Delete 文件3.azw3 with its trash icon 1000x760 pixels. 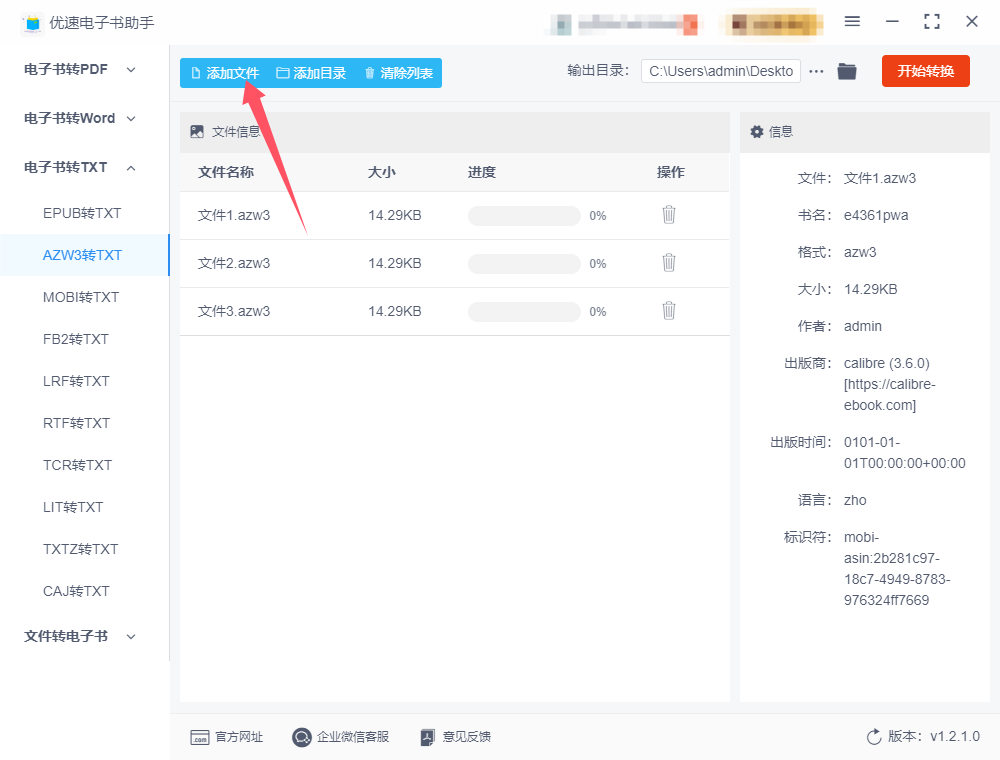668,311
